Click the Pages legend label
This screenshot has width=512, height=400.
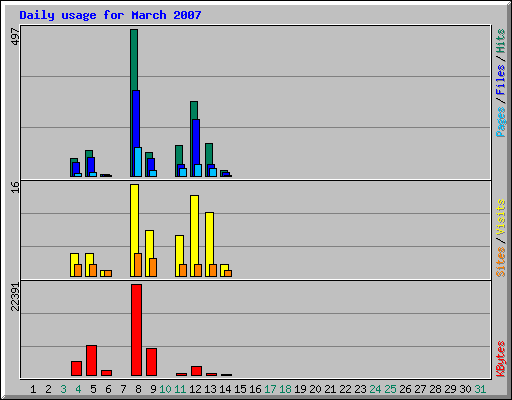click(x=501, y=122)
